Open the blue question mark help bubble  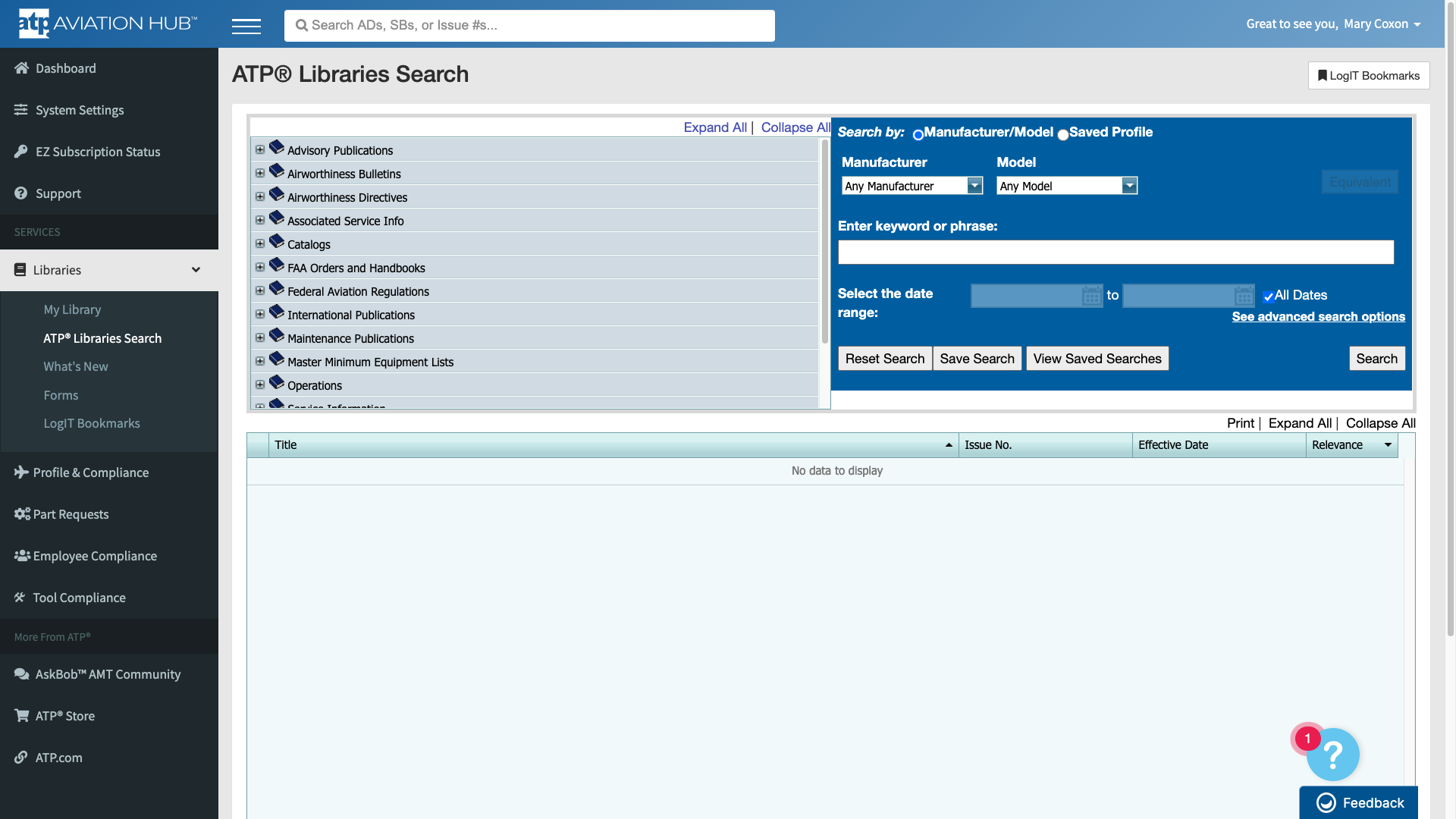click(x=1332, y=755)
